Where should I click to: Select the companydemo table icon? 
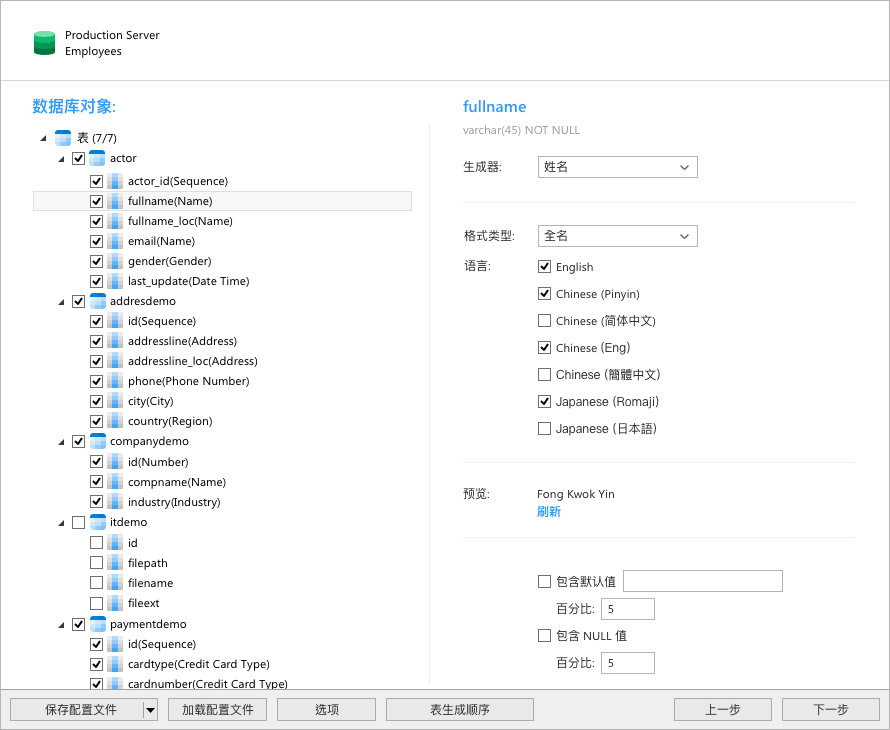click(x=97, y=441)
